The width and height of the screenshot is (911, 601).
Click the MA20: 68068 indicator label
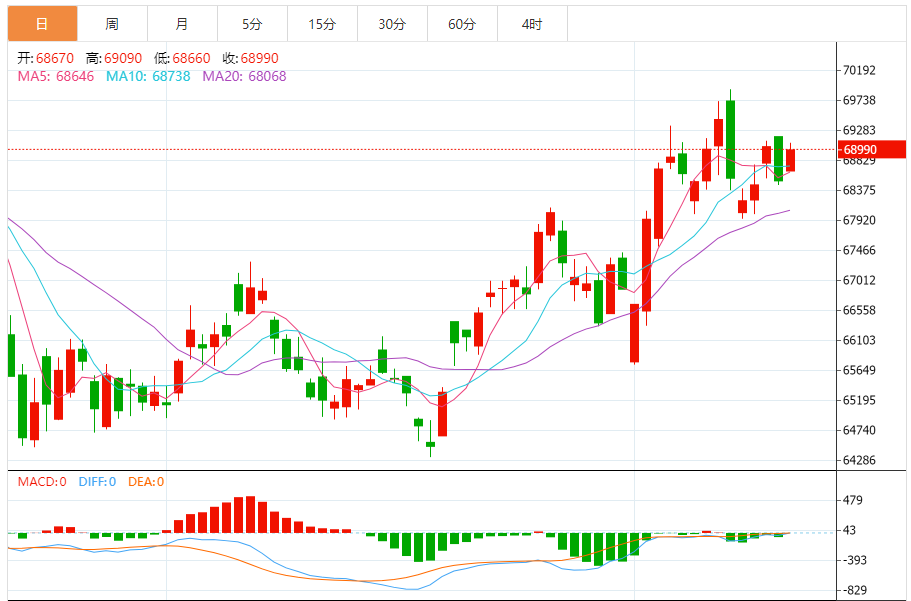[244, 76]
